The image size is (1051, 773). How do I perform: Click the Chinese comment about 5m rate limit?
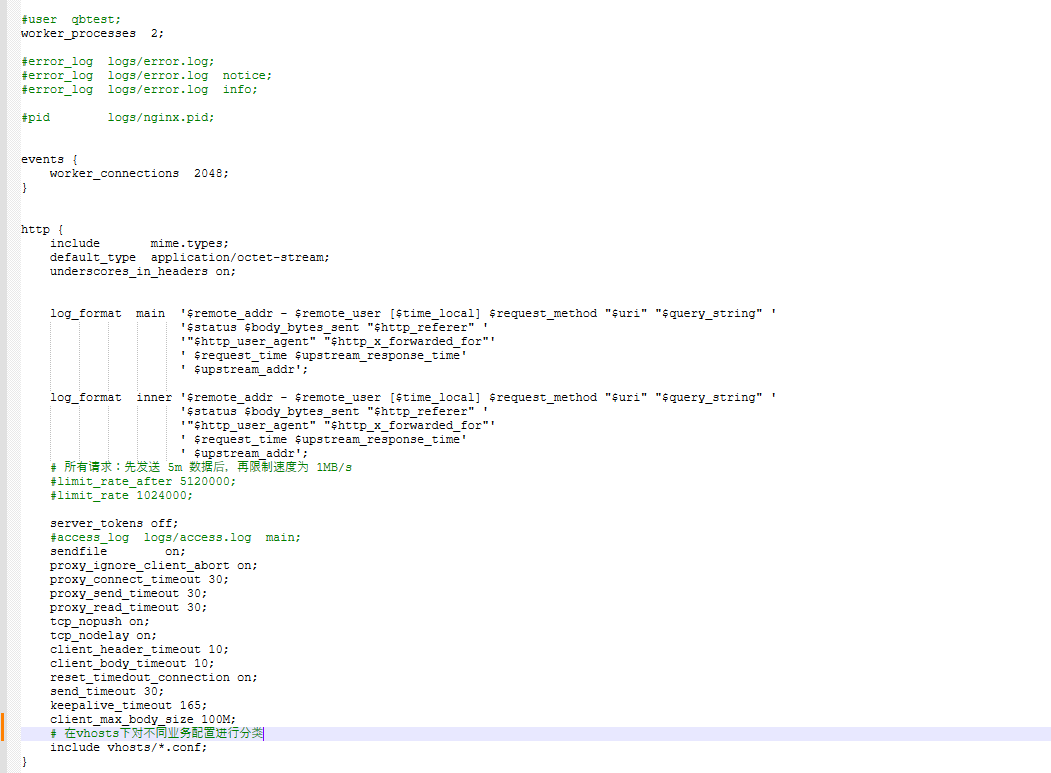(x=201, y=467)
